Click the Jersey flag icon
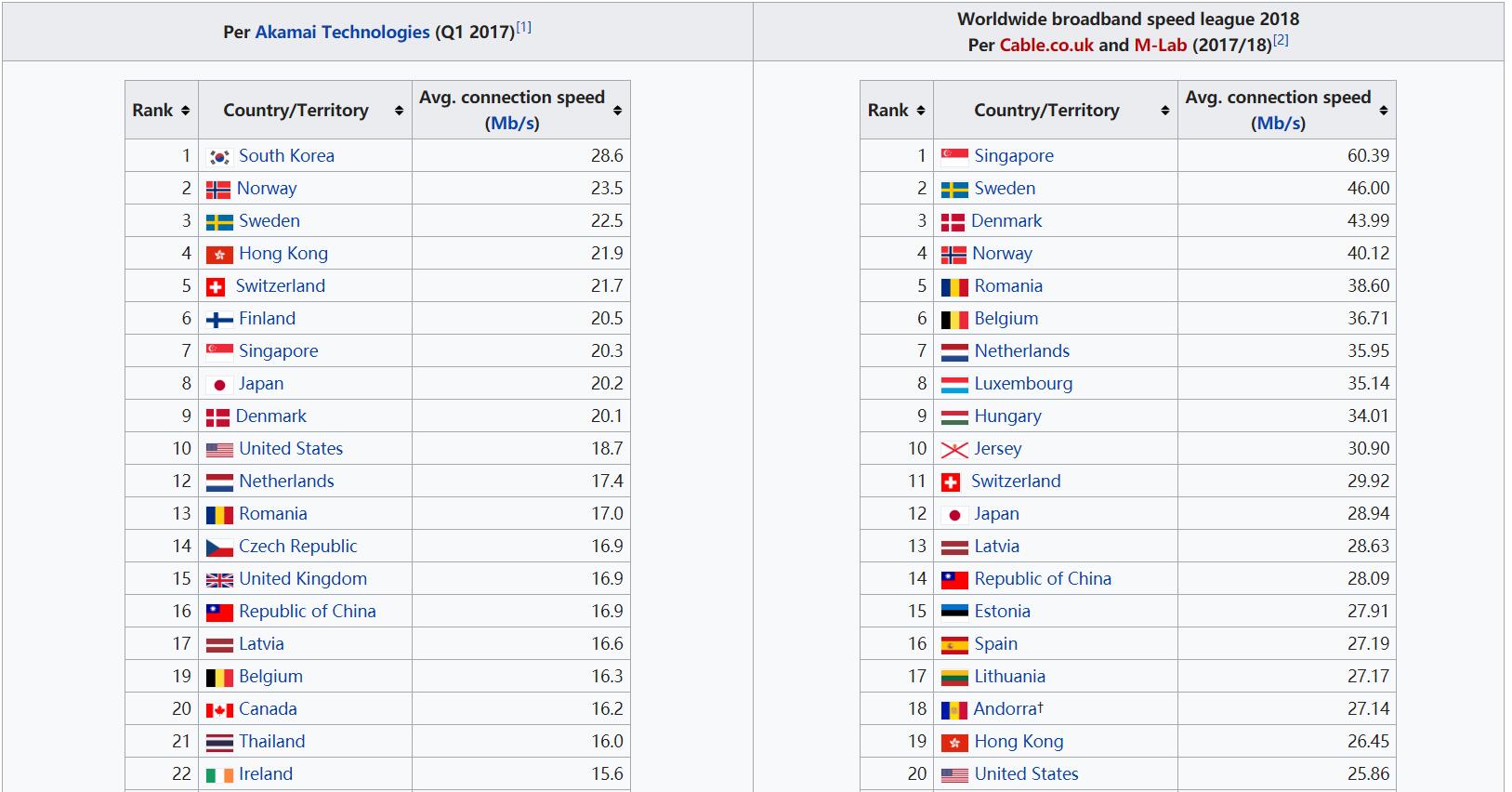The height and width of the screenshot is (792, 1512). click(954, 450)
